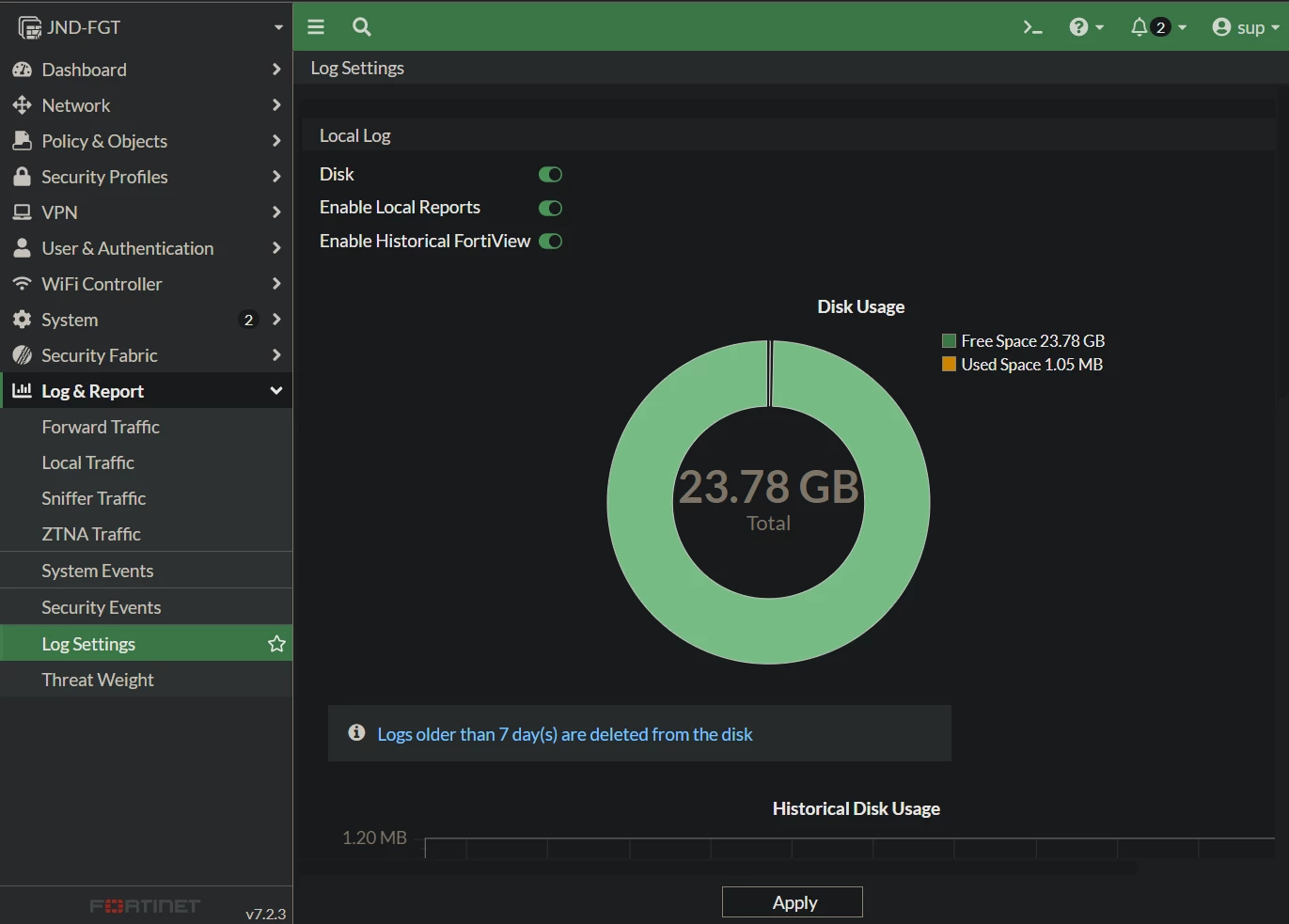The image size is (1289, 924).
Task: Click the Disk Usage chart title
Action: [x=861, y=306]
